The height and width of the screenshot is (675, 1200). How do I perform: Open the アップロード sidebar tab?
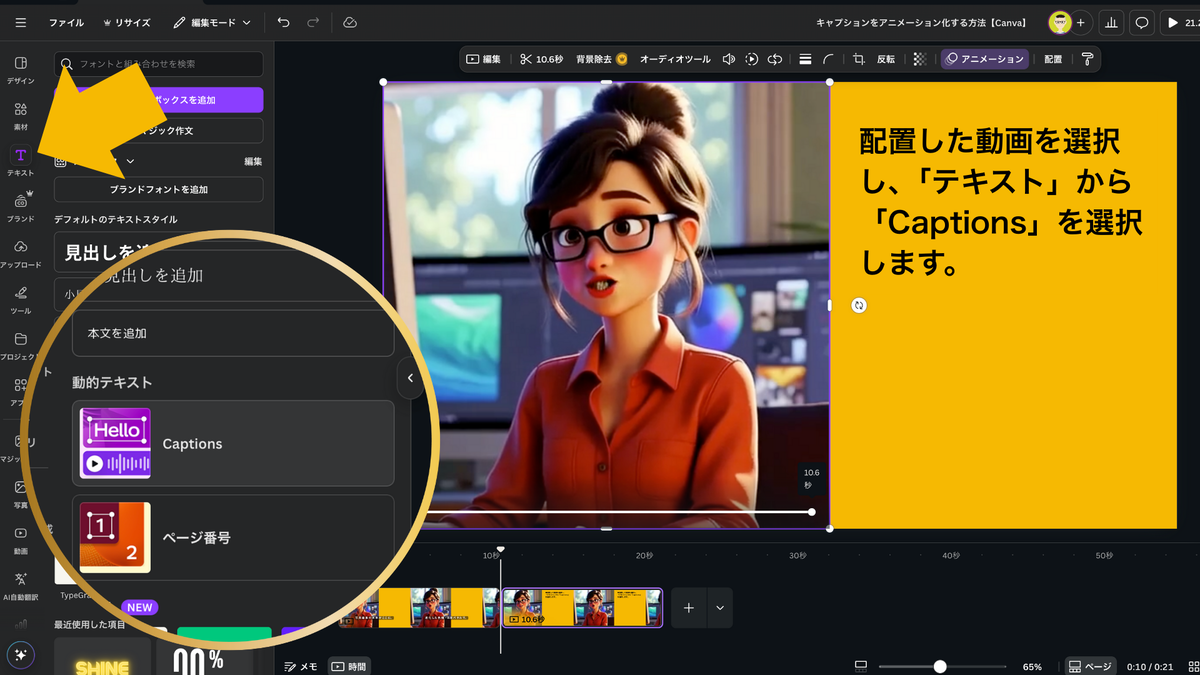click(21, 254)
